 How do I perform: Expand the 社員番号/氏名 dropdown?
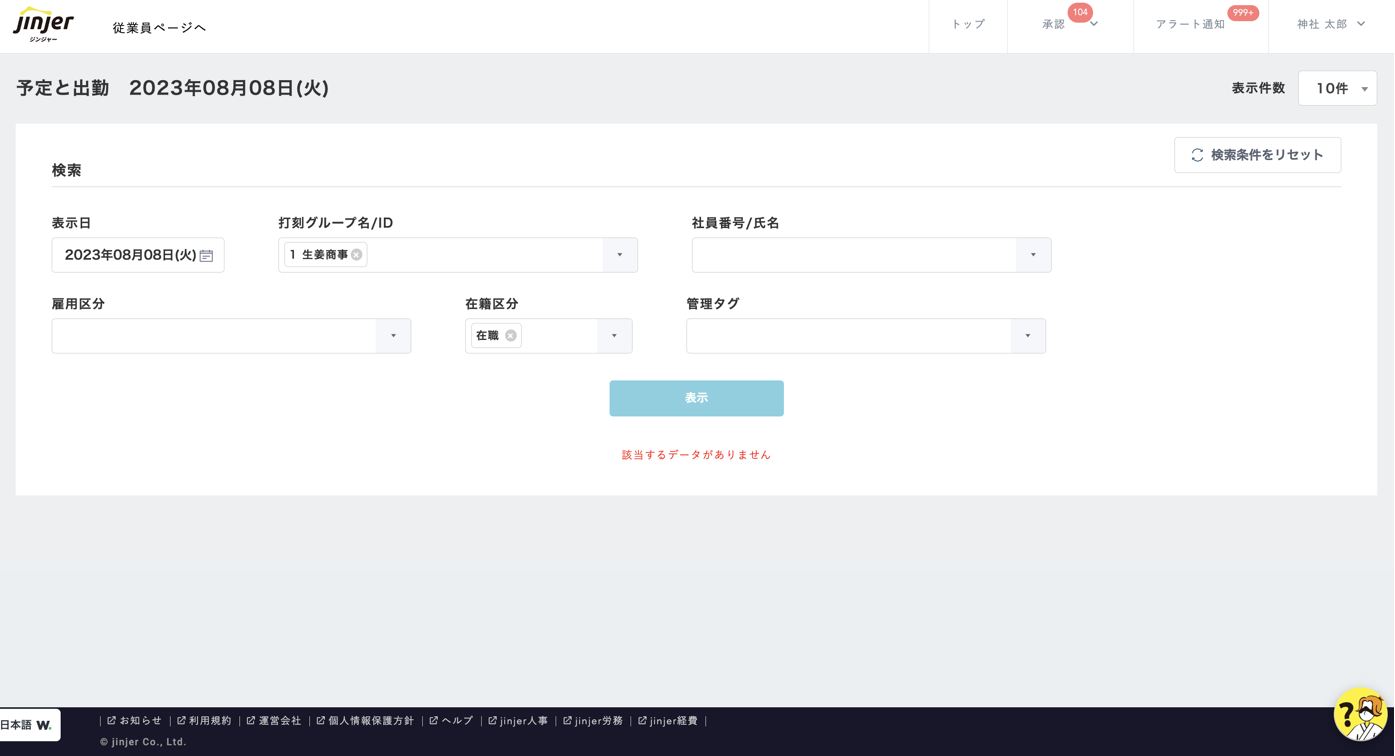(1033, 255)
